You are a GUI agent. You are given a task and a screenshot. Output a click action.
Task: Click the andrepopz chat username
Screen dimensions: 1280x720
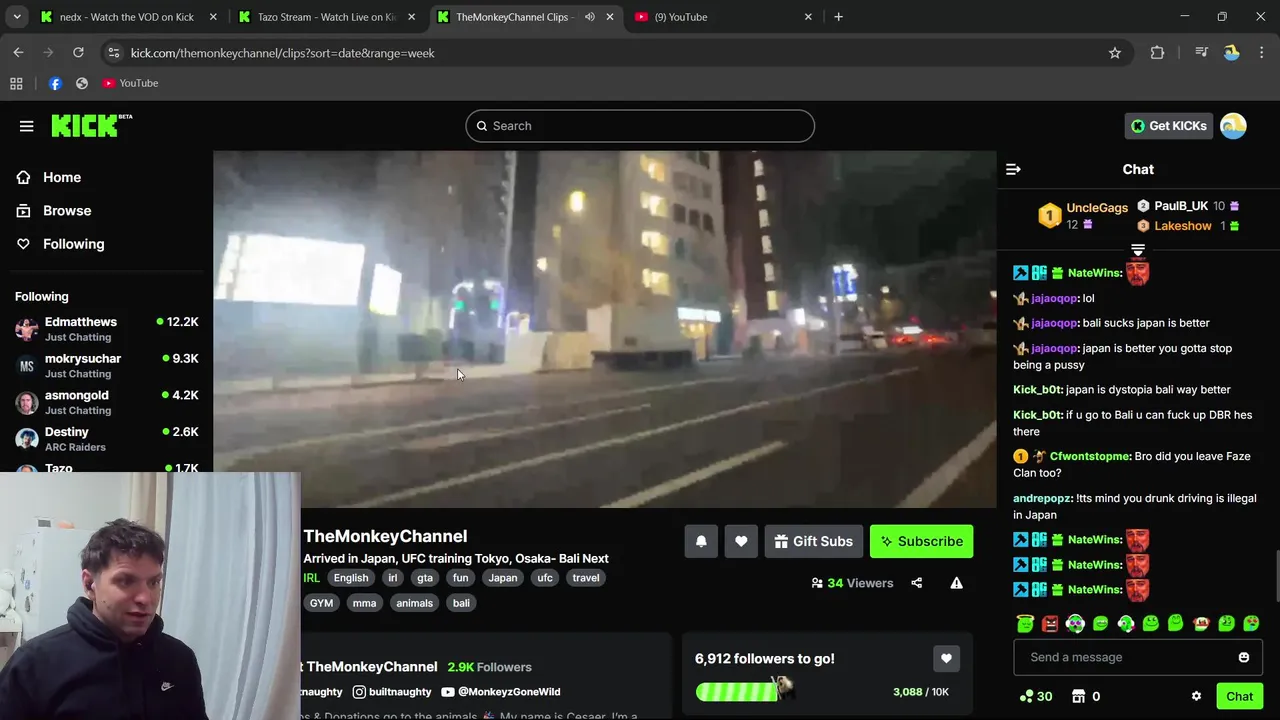click(1042, 498)
